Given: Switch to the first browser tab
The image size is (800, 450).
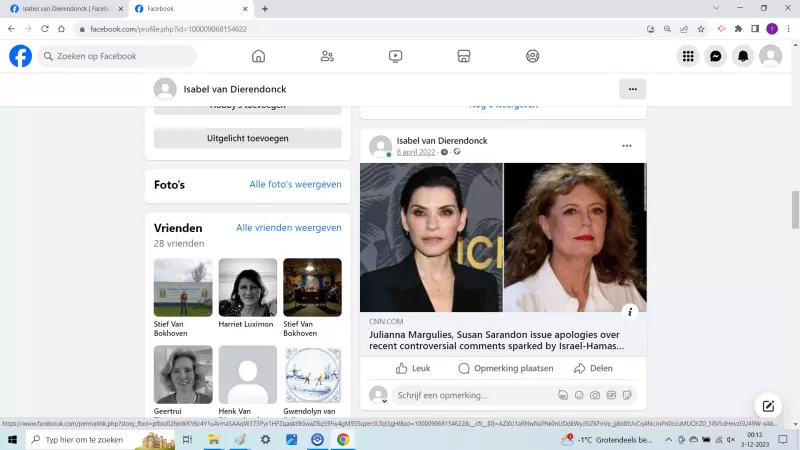Looking at the screenshot, I should [x=62, y=8].
